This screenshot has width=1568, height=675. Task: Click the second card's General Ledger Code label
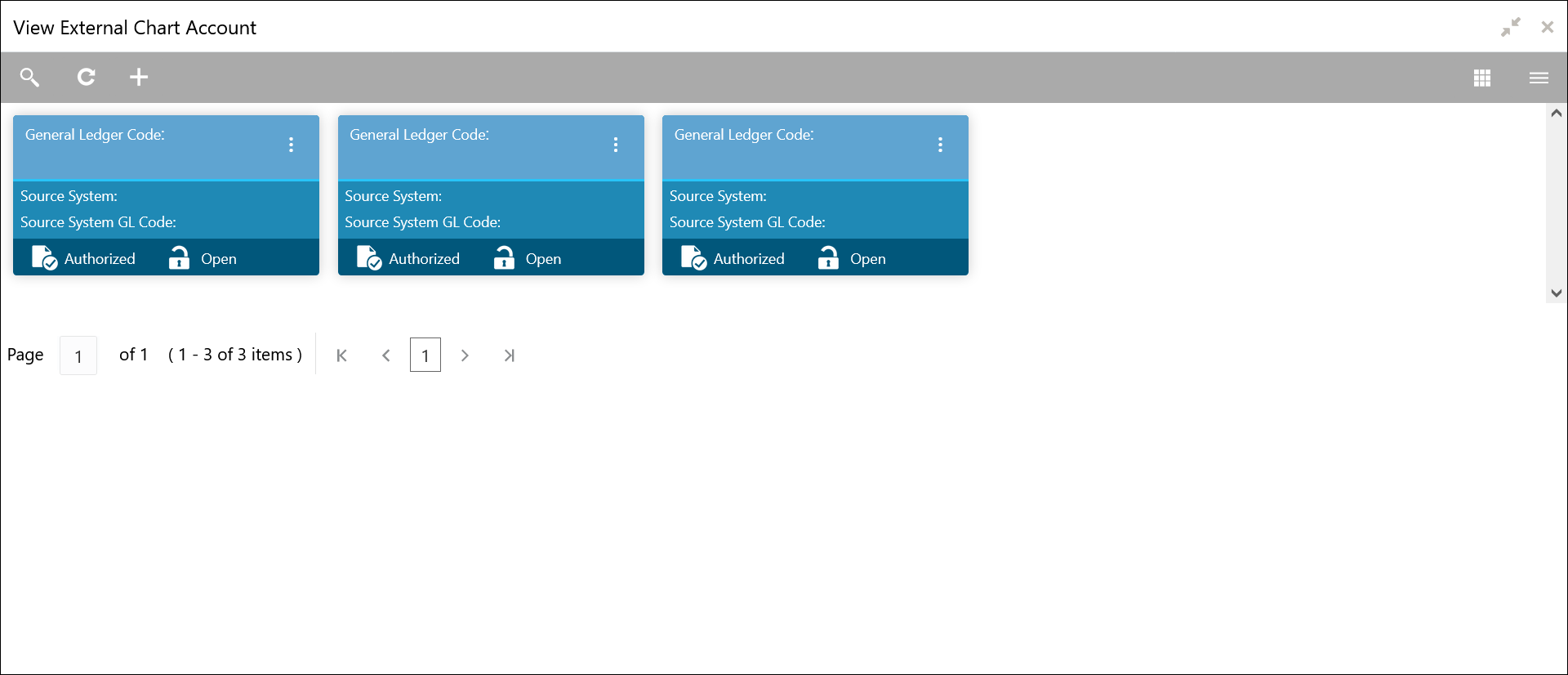(420, 135)
